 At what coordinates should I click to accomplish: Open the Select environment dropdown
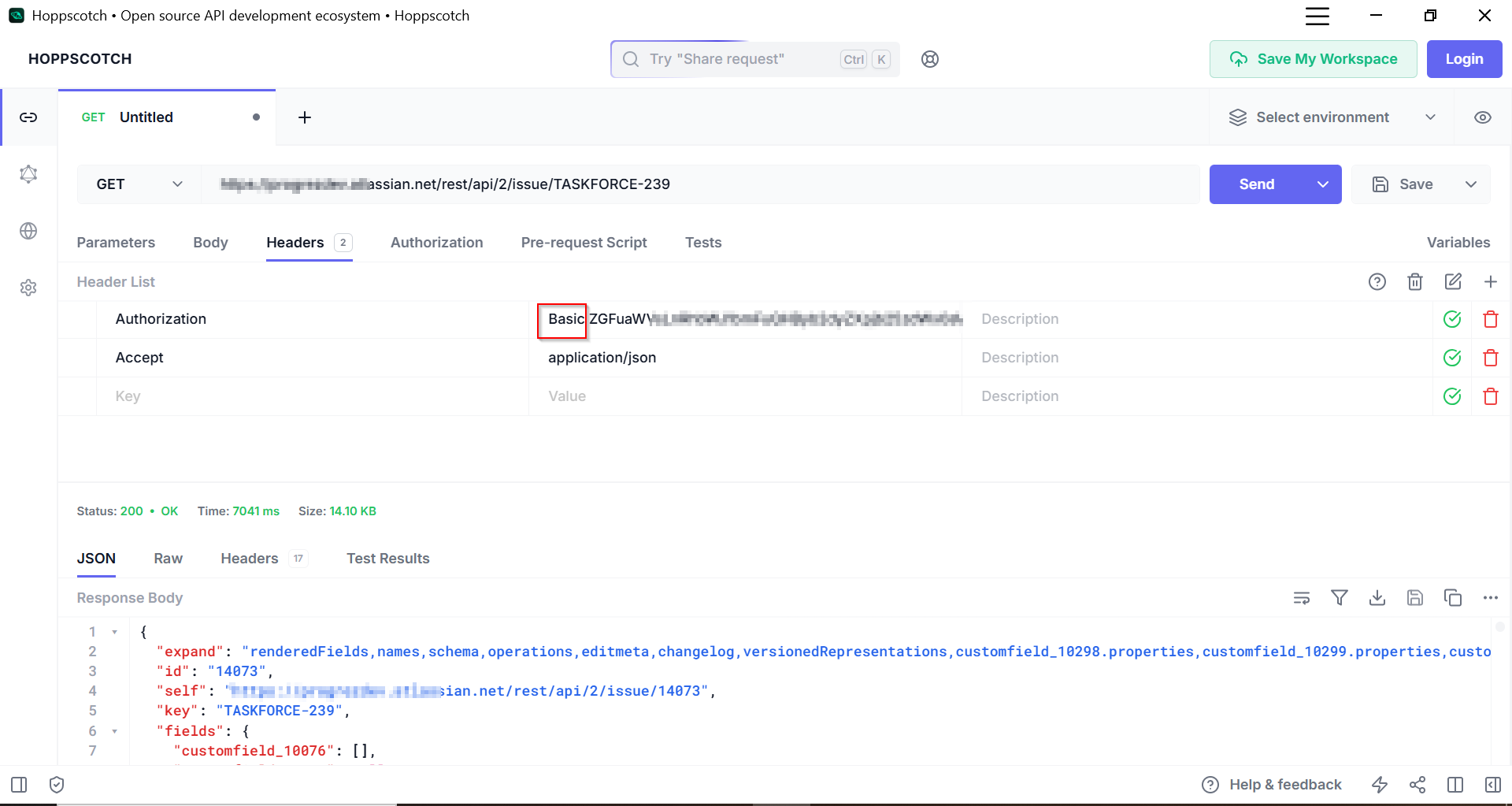tap(1332, 117)
